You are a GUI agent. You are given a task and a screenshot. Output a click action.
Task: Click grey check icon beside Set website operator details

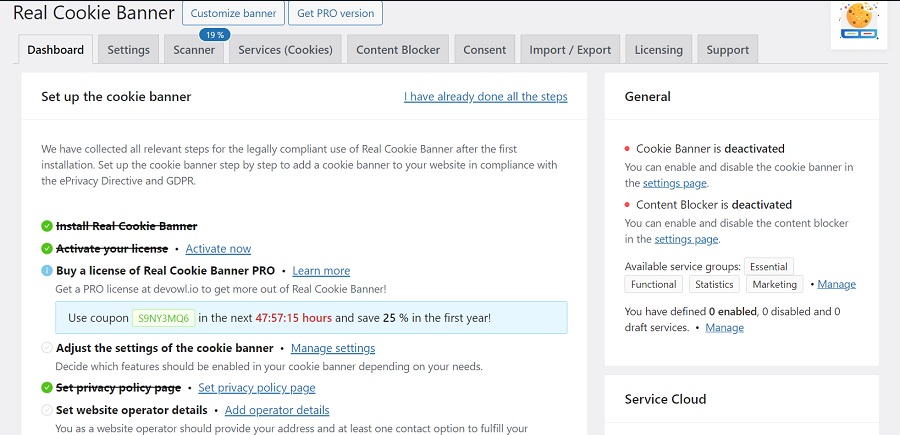click(x=47, y=410)
